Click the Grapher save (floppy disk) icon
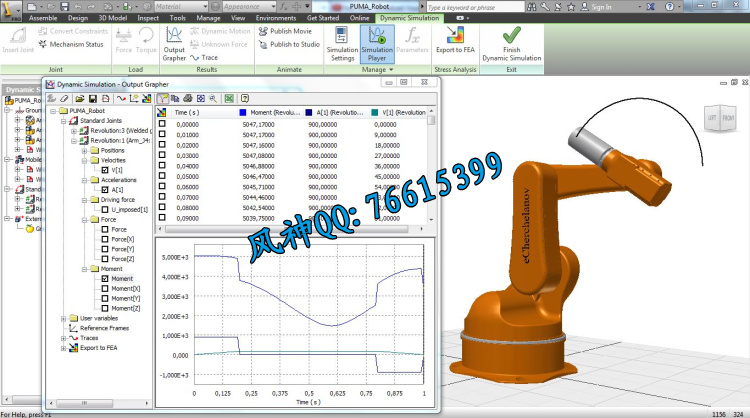 coord(93,99)
